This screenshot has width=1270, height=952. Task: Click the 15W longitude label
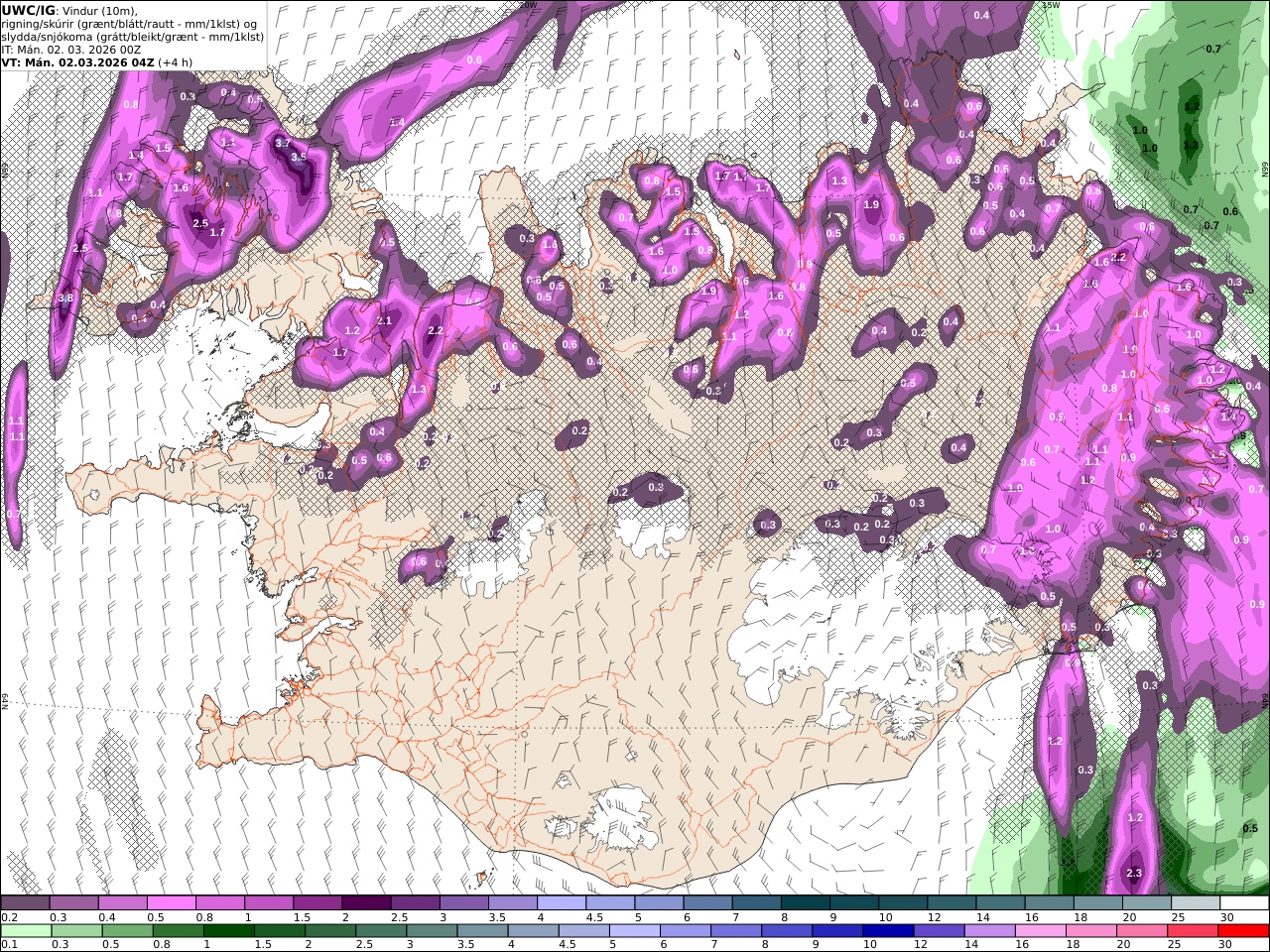[x=1051, y=5]
